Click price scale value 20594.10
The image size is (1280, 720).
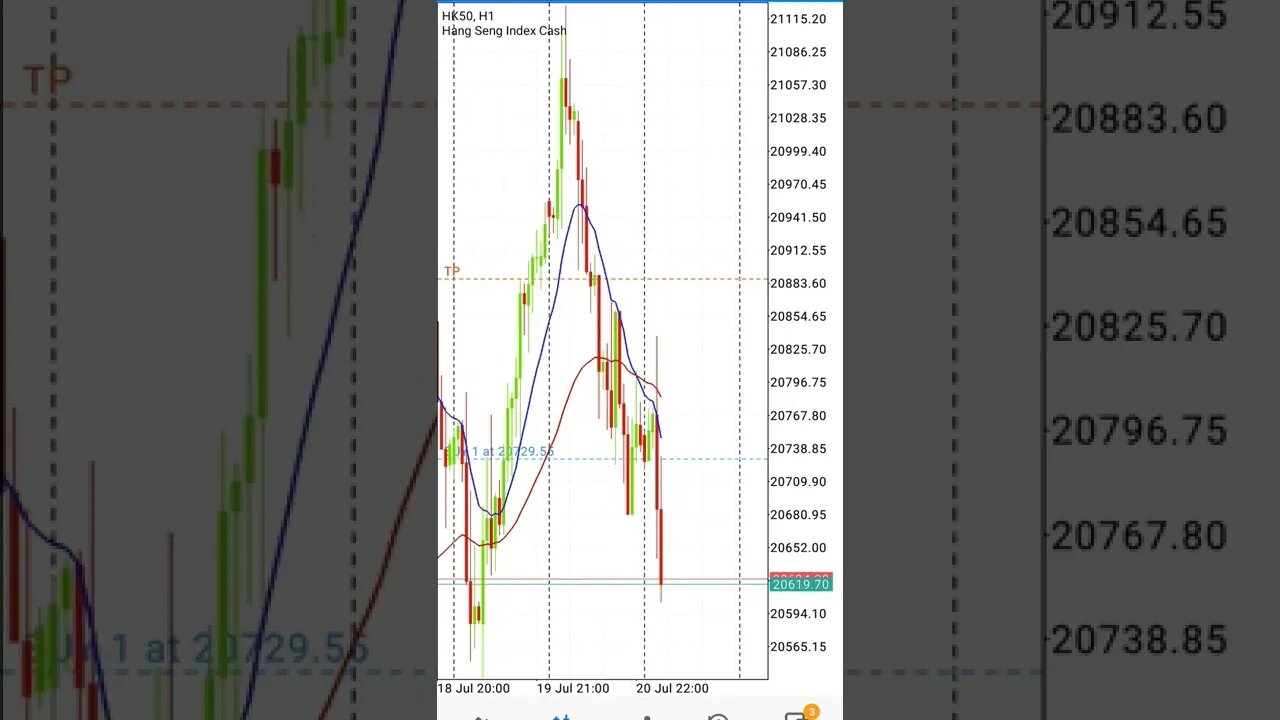pos(798,613)
